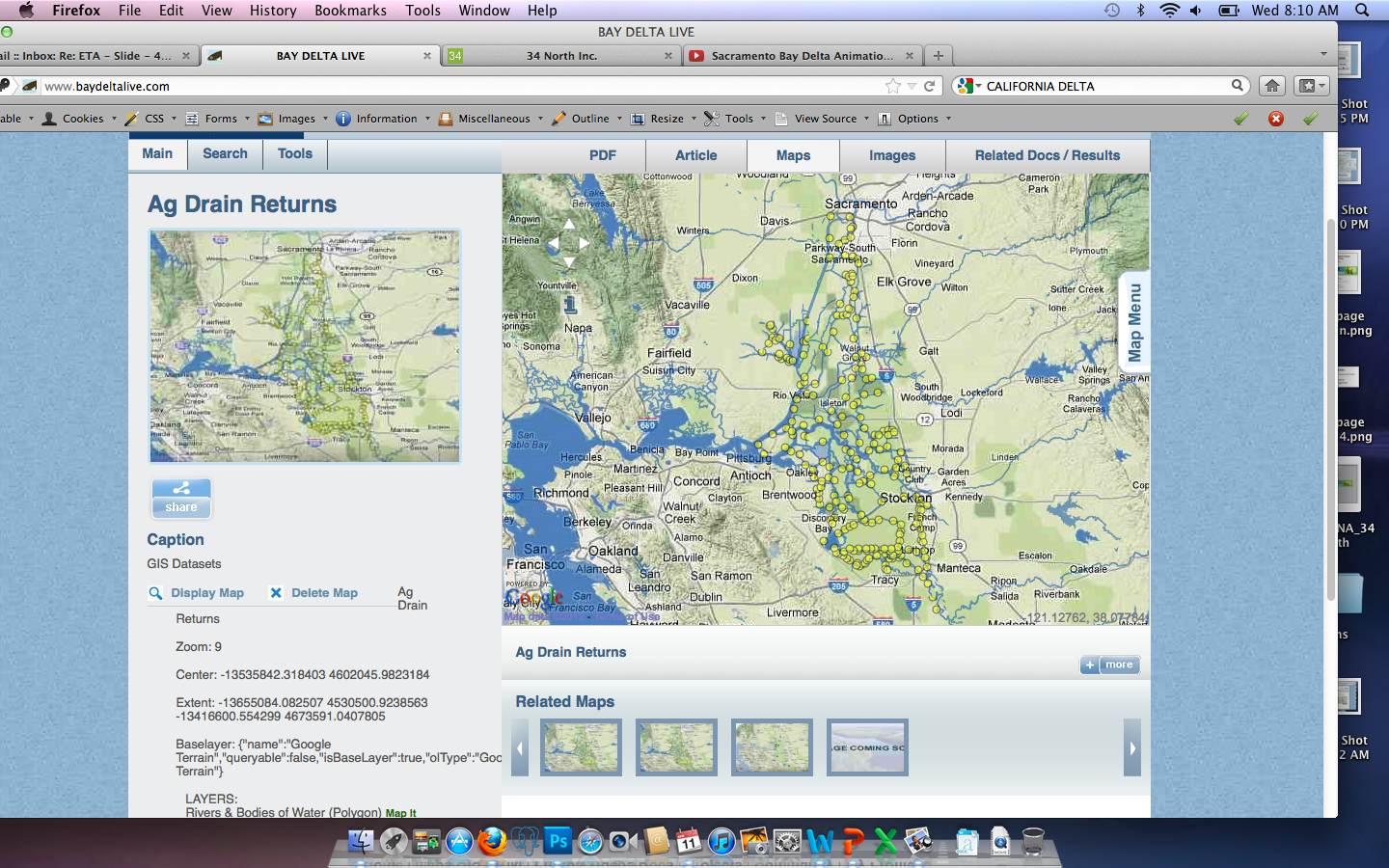Click the Ag Drain Returns map thumbnail

(x=305, y=346)
